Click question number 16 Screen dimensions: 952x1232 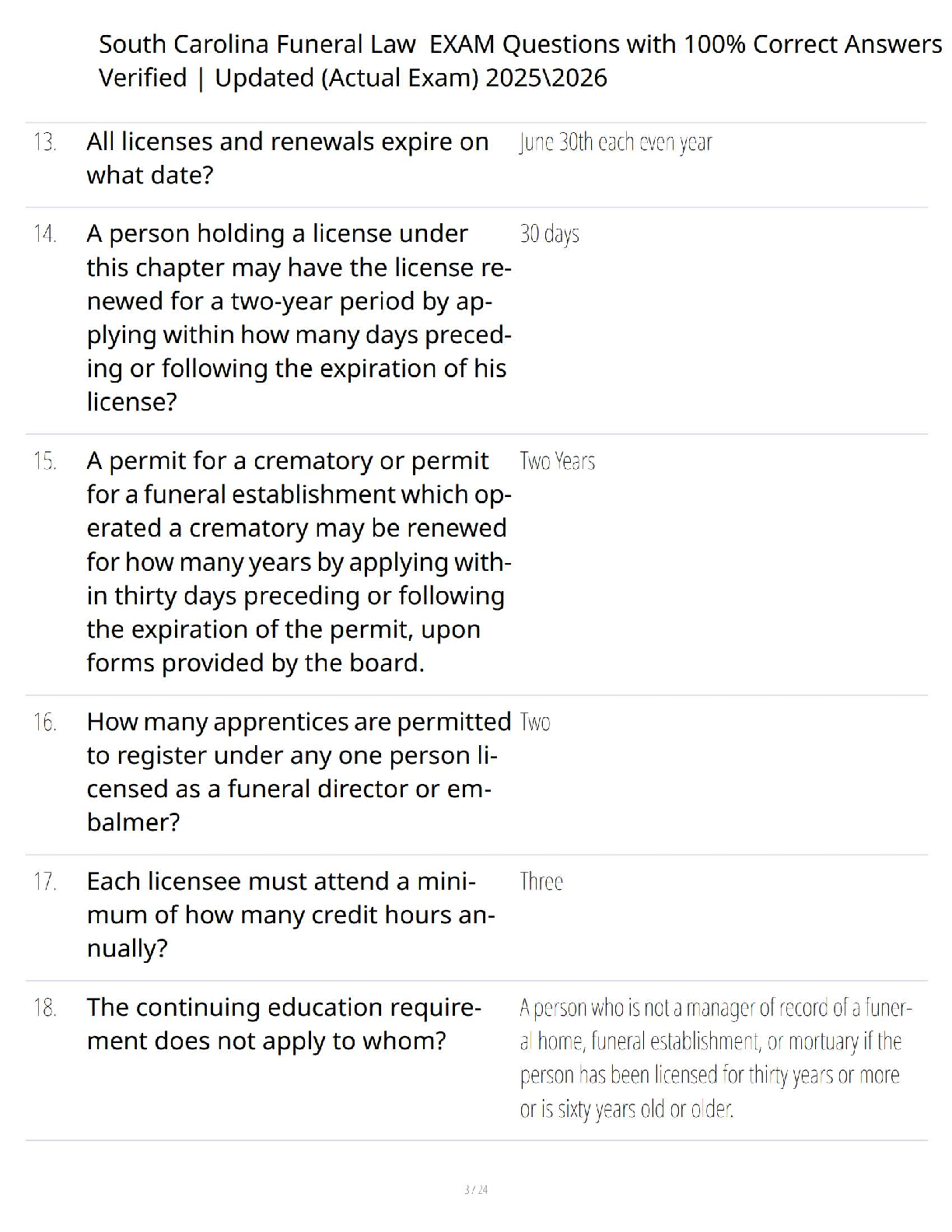click(x=45, y=723)
